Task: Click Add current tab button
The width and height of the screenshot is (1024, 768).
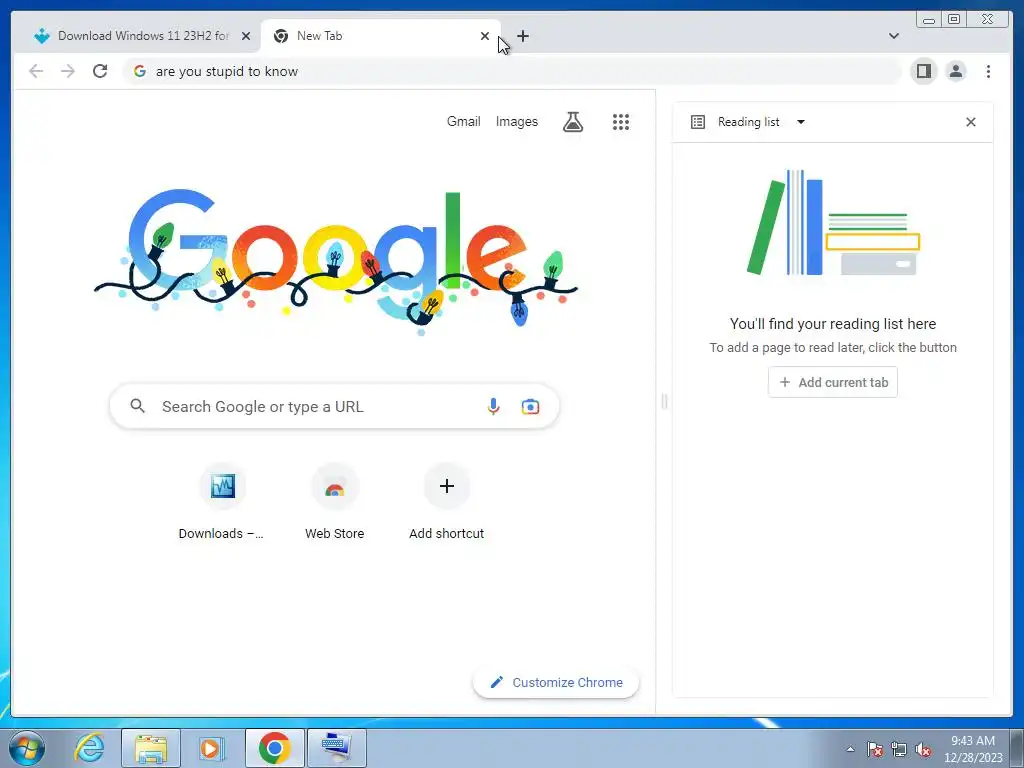Action: tap(833, 382)
